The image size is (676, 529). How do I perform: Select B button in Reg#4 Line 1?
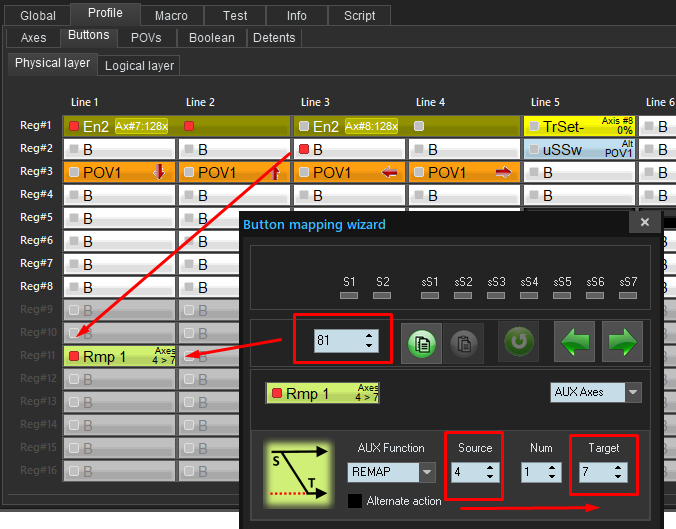click(119, 195)
